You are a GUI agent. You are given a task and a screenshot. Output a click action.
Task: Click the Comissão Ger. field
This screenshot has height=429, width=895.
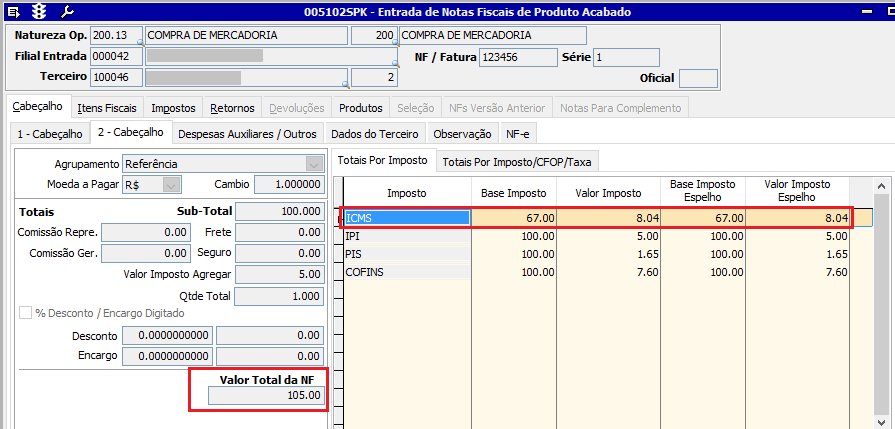click(146, 253)
